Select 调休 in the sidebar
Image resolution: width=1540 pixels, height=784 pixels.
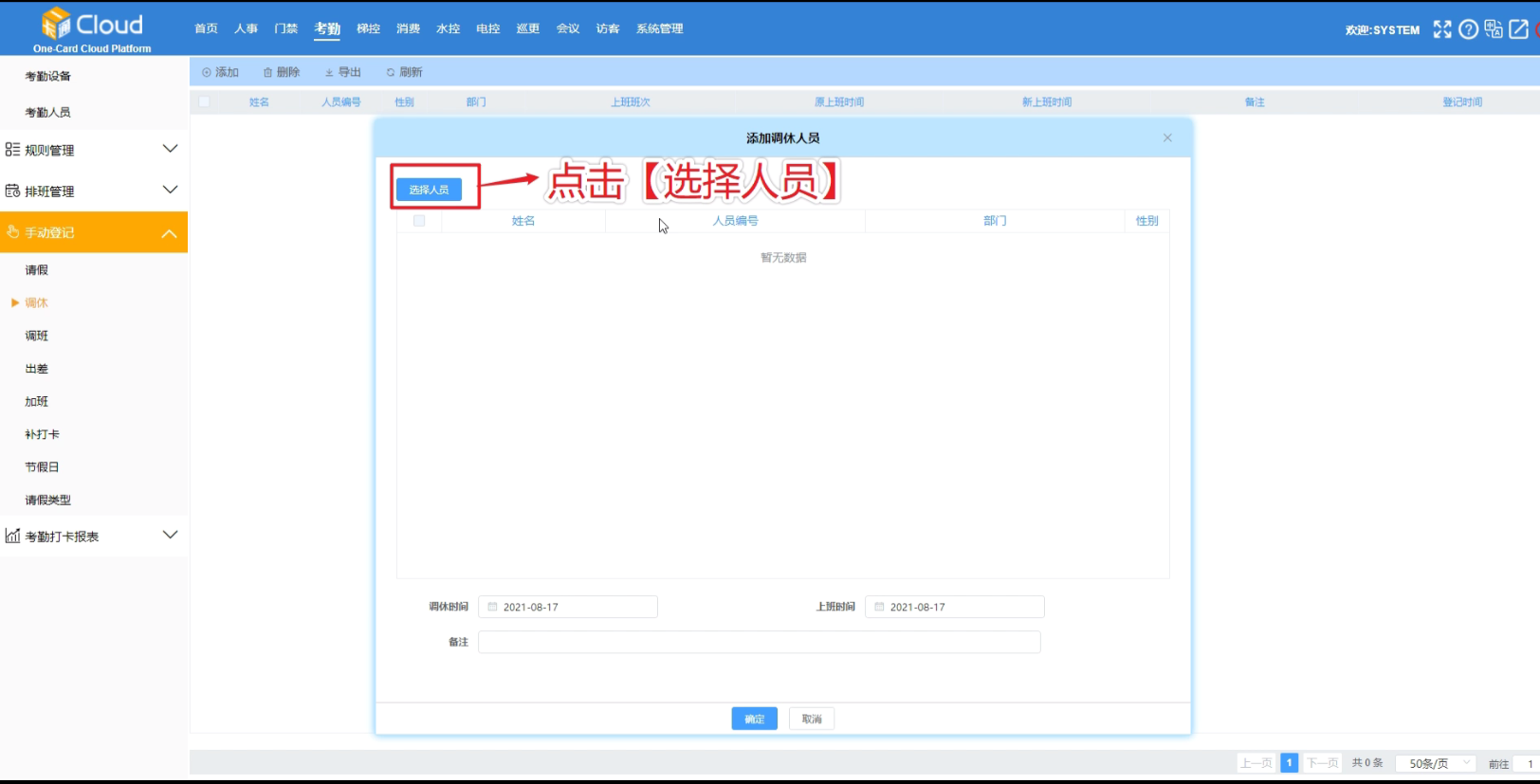pos(36,302)
